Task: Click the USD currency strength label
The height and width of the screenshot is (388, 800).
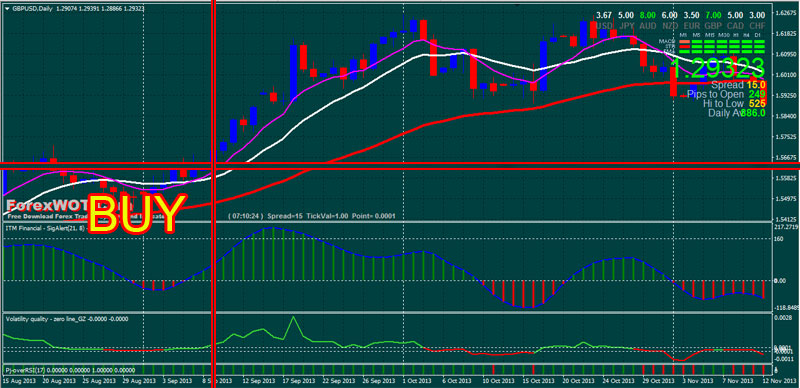Action: (x=604, y=26)
